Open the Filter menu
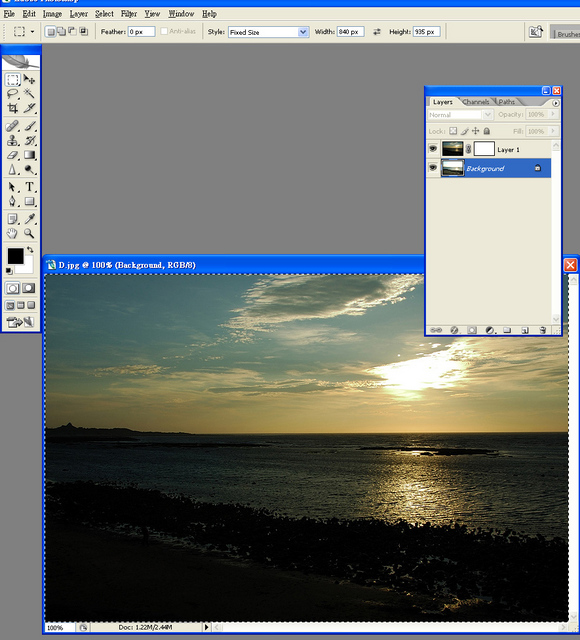 pyautogui.click(x=129, y=14)
